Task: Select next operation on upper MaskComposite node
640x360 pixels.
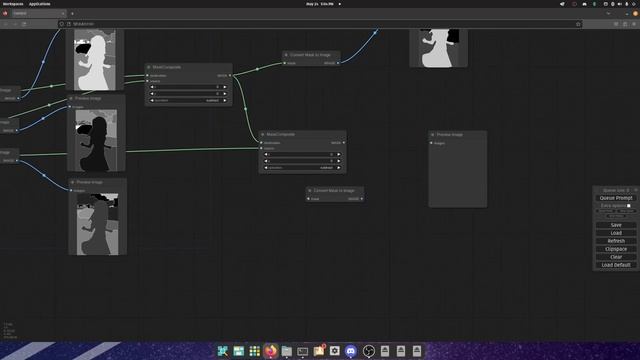Action: [225, 100]
